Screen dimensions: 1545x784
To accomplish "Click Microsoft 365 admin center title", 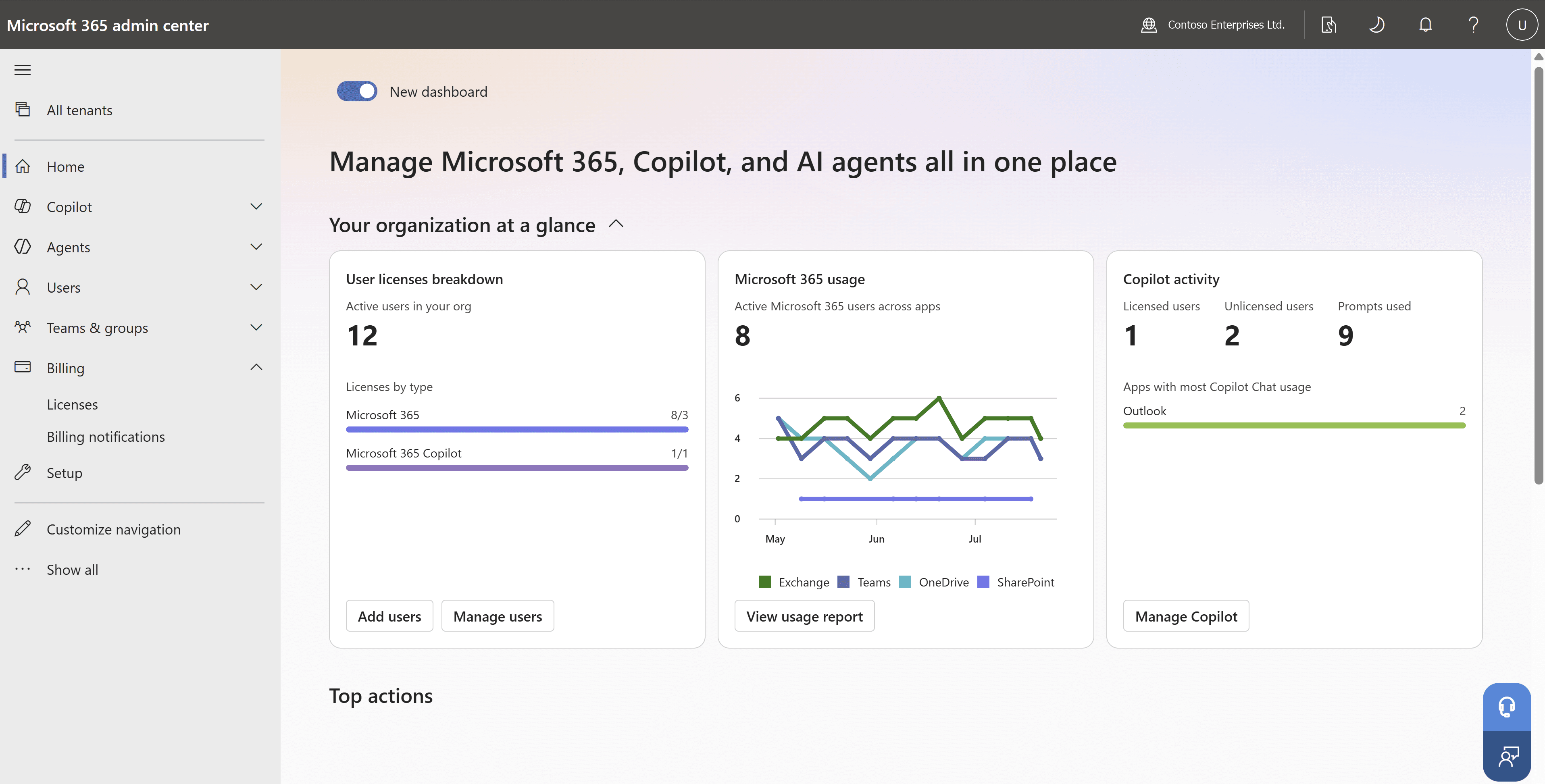I will pos(107,25).
